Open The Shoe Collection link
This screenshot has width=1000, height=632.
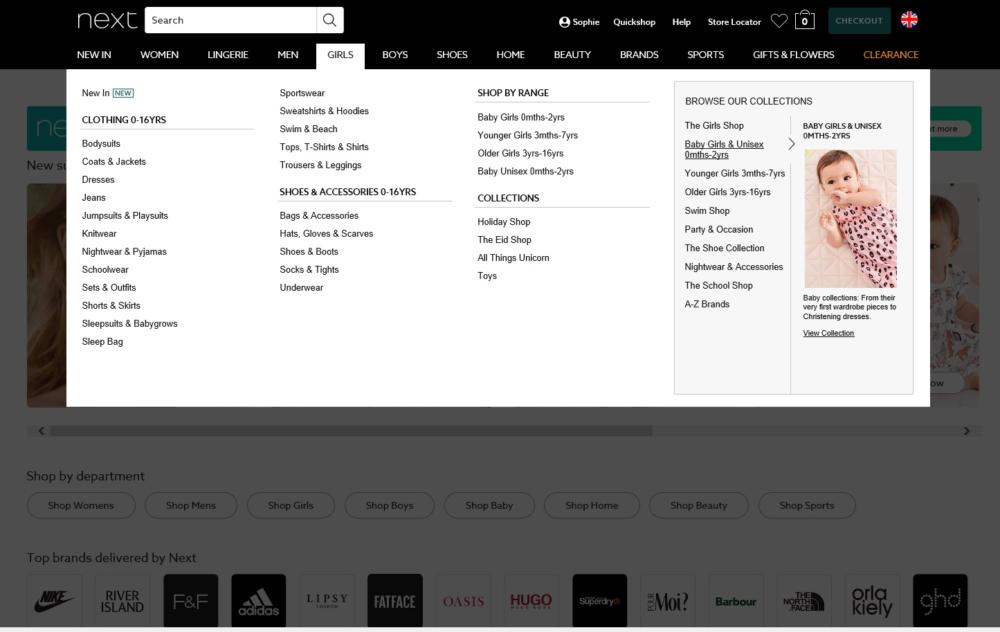pyautogui.click(x=724, y=248)
